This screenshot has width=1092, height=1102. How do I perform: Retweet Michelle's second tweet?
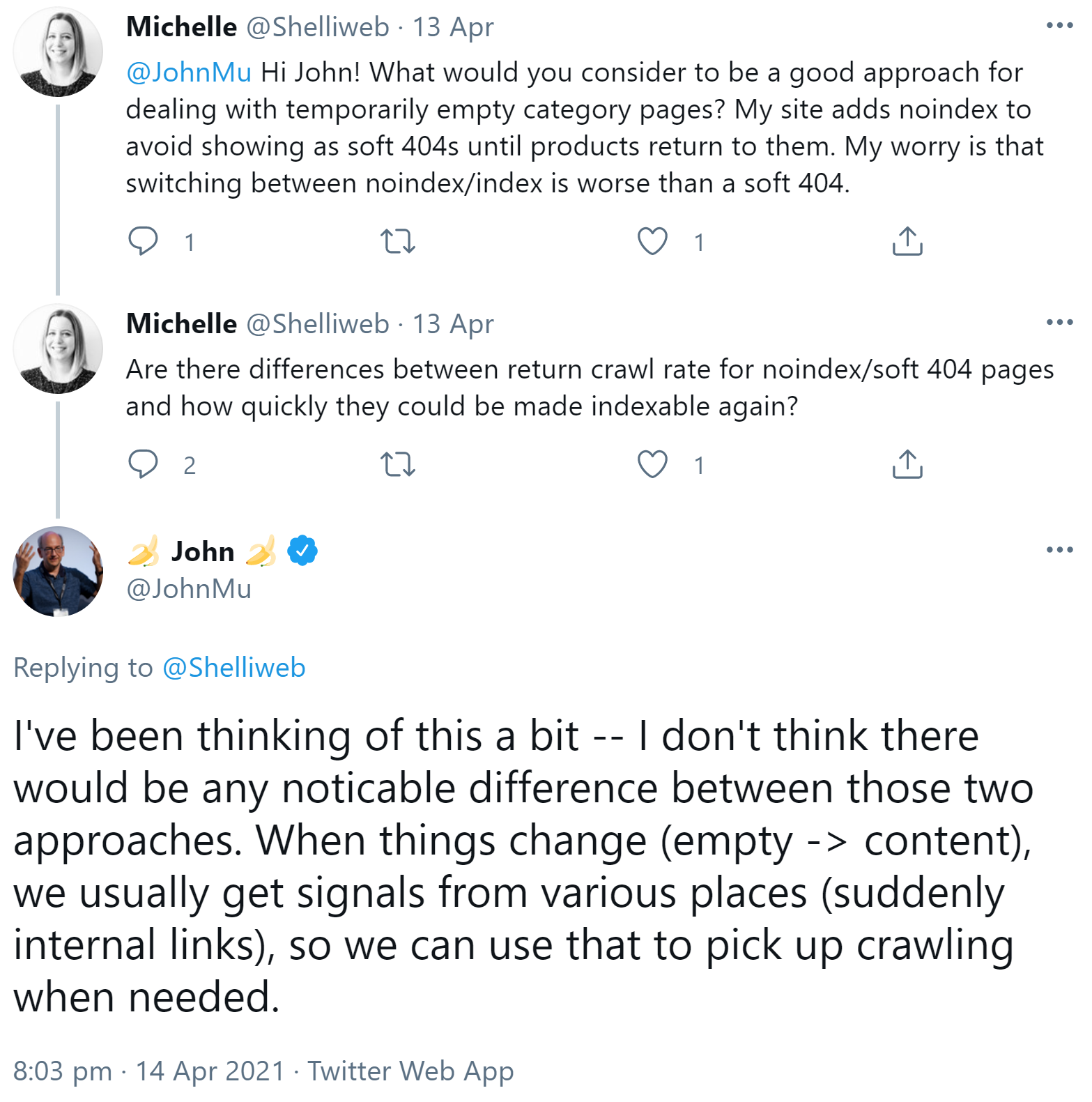[x=399, y=465]
